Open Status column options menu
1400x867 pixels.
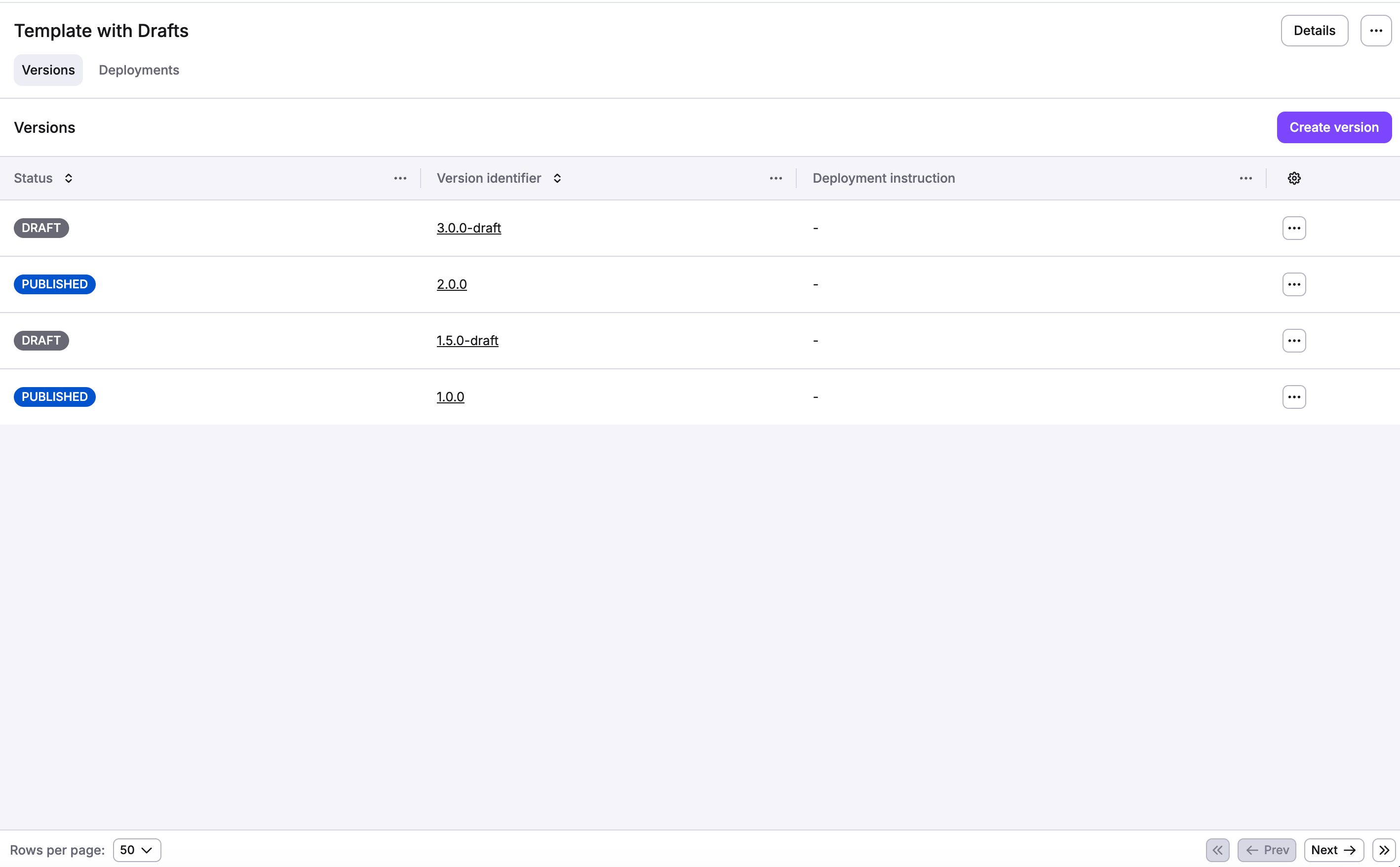pos(400,178)
